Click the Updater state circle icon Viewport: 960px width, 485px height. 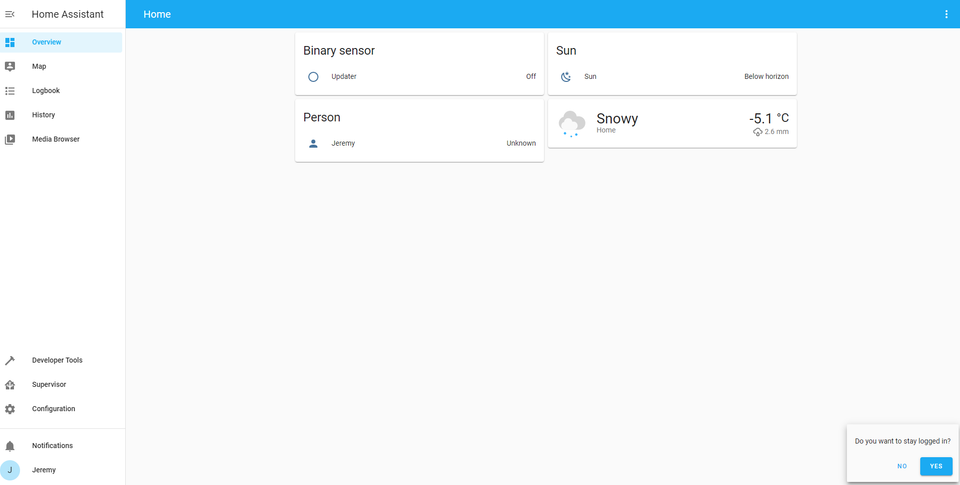[313, 76]
